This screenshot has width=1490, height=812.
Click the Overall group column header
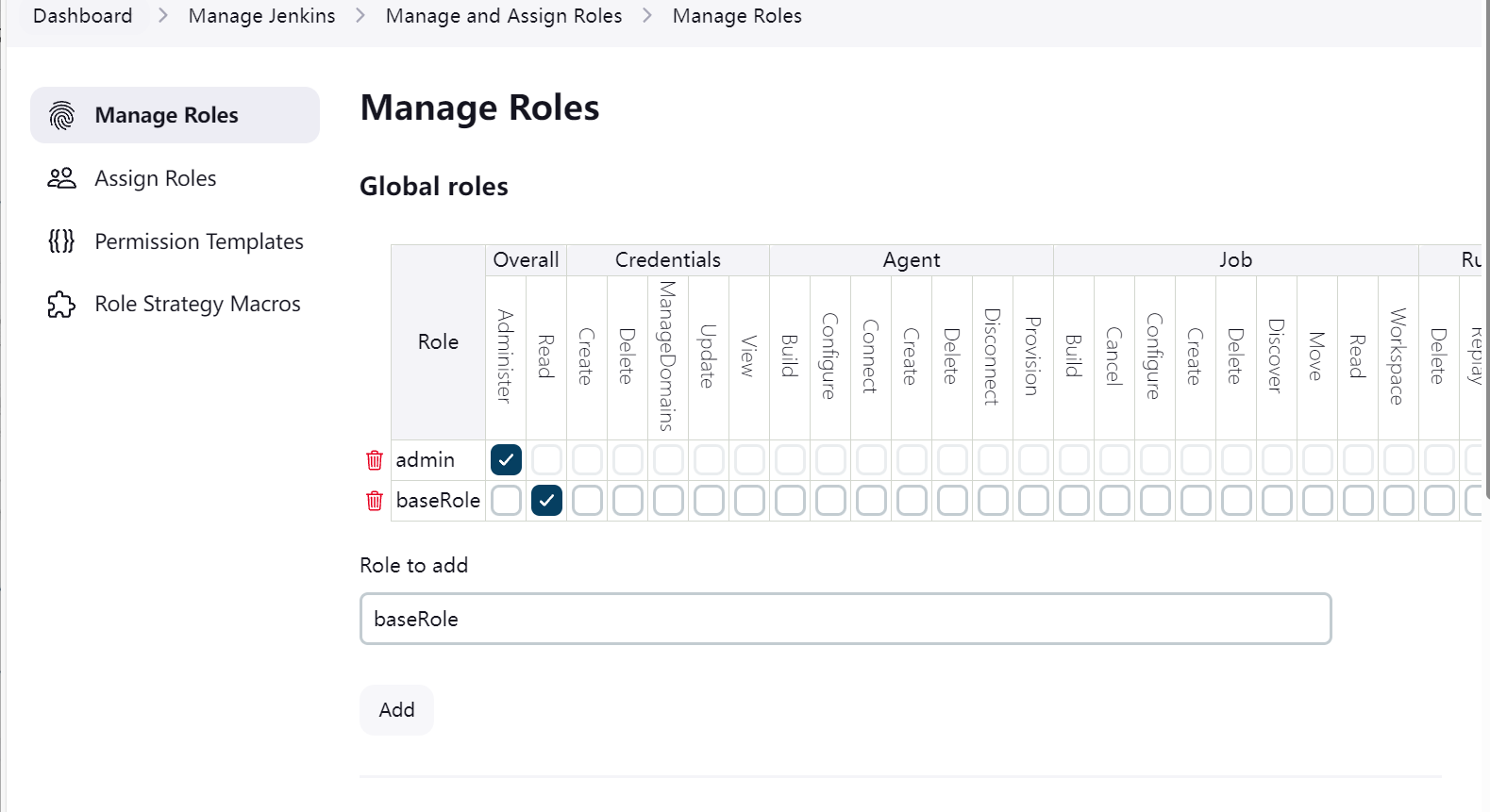(526, 260)
